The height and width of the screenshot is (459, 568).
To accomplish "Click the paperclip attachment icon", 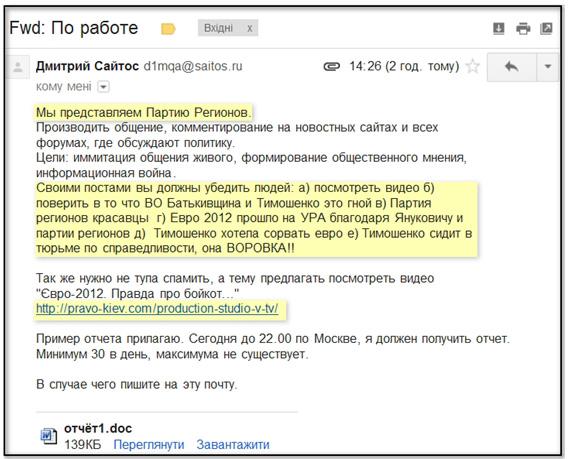I will pos(331,67).
